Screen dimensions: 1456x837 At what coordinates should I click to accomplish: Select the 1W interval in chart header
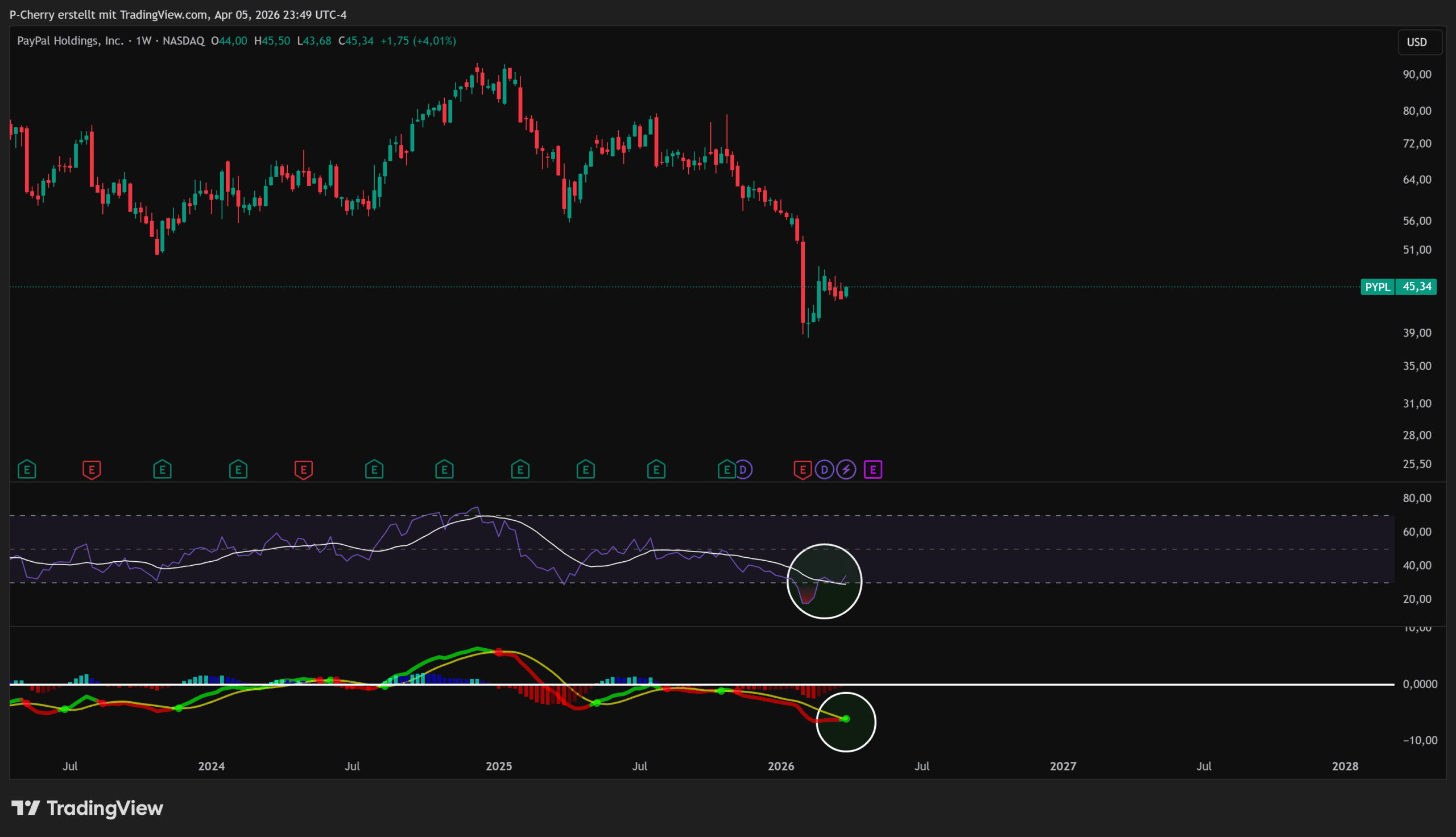pyautogui.click(x=143, y=41)
